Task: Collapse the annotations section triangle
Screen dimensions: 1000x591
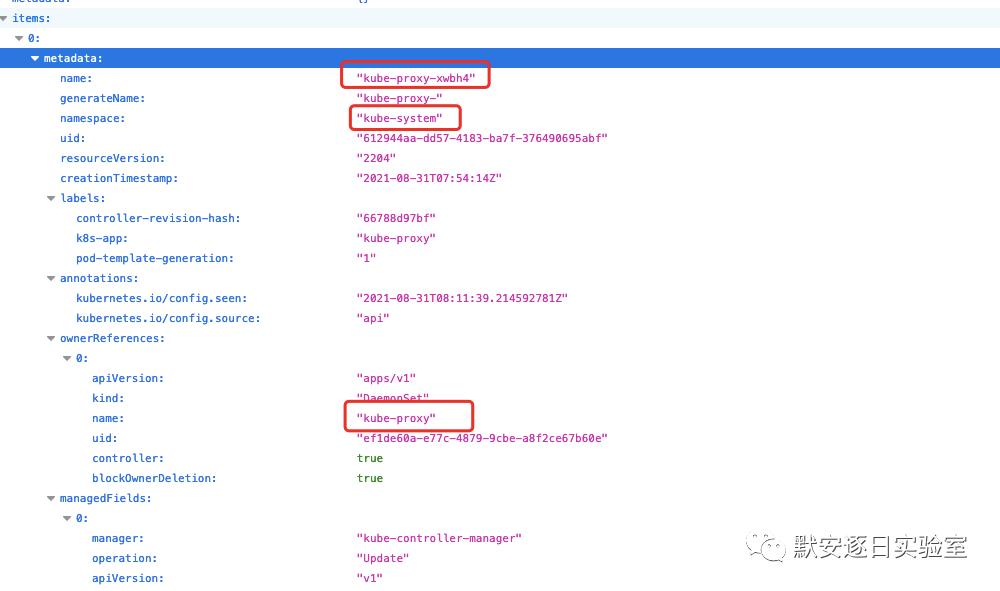Action: (51, 279)
